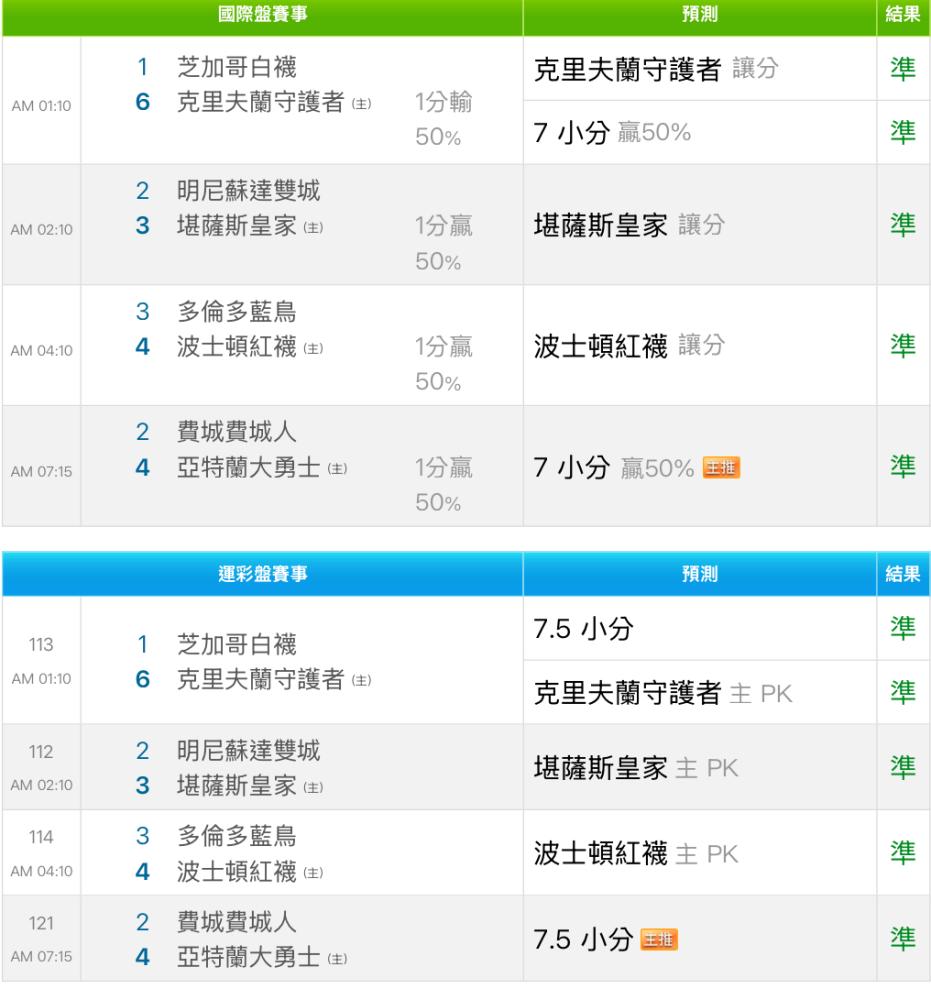Open 多倫多藍鳥 team in game 114
The height and width of the screenshot is (1000, 931).
pos(237,836)
